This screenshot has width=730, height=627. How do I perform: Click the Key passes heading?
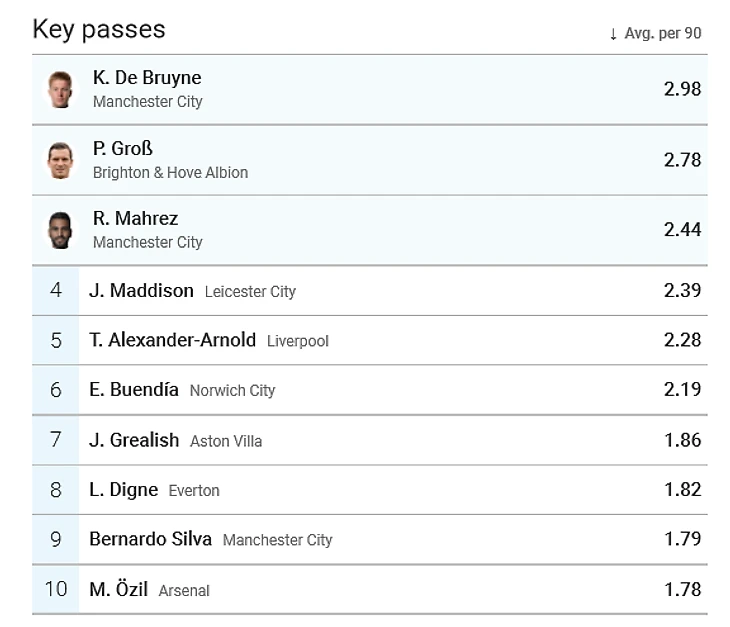click(x=99, y=29)
